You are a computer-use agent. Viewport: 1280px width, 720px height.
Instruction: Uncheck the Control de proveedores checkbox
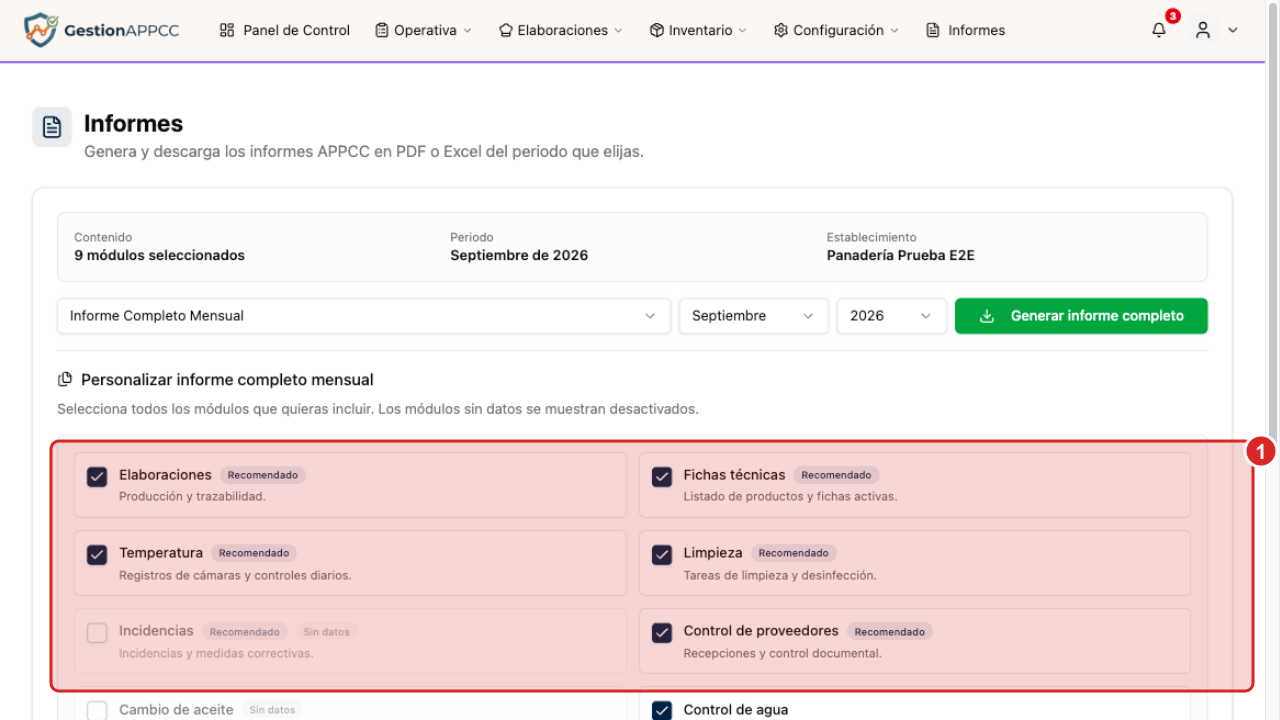662,632
